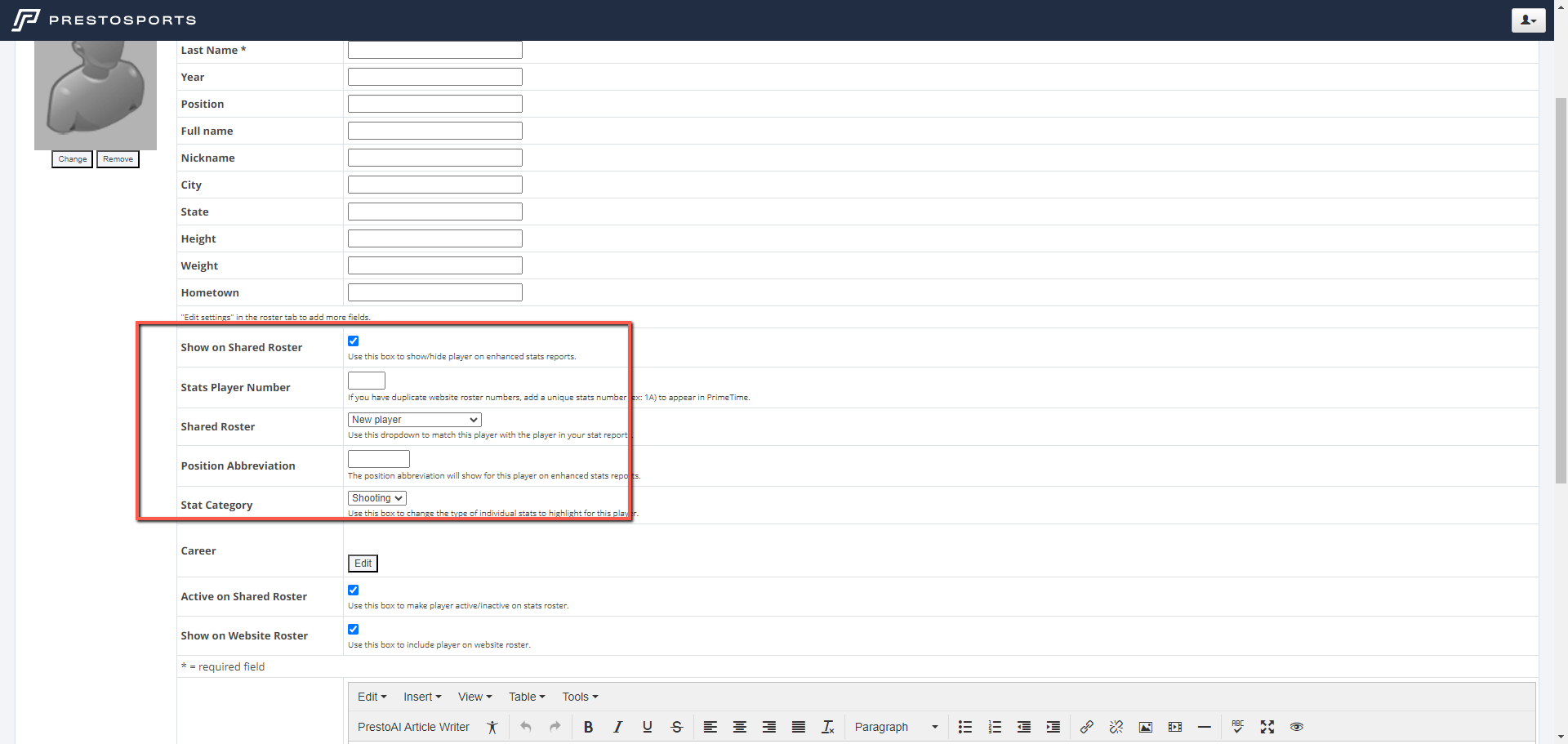Open the Shared Roster 'New player' dropdown
Screen dimensions: 1568x744
(x=414, y=420)
